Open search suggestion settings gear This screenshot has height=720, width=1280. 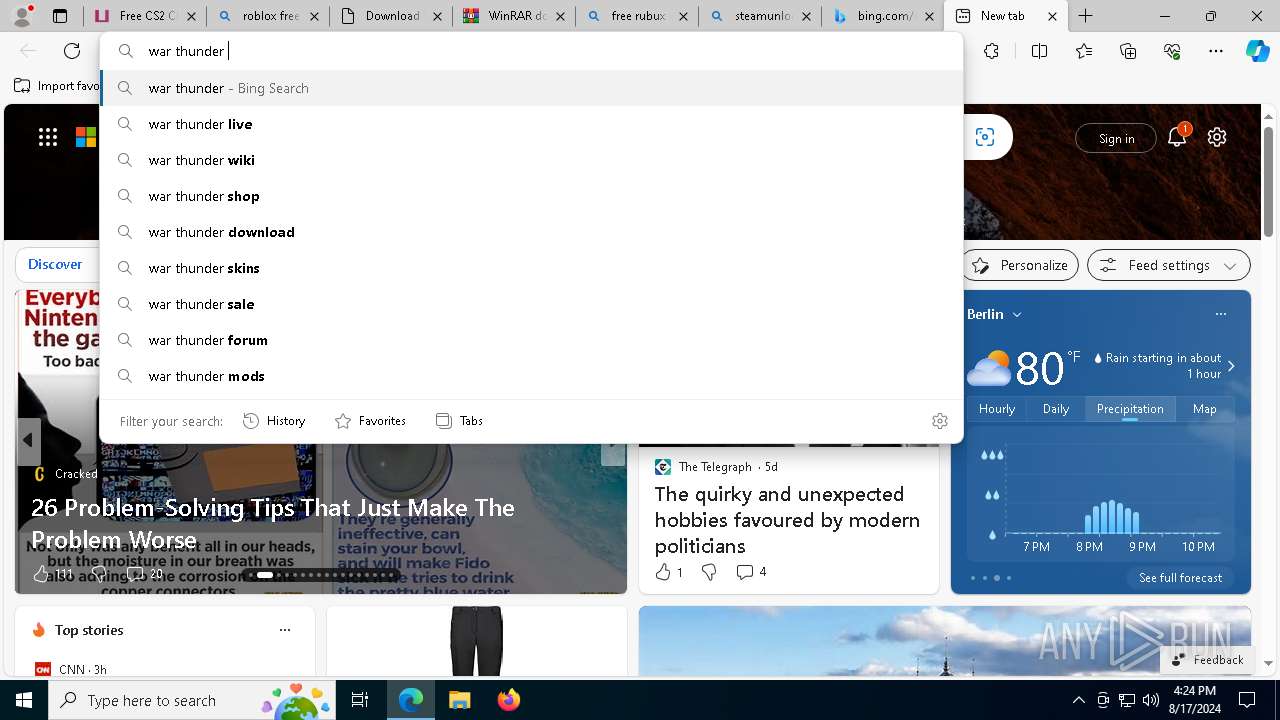tap(940, 421)
